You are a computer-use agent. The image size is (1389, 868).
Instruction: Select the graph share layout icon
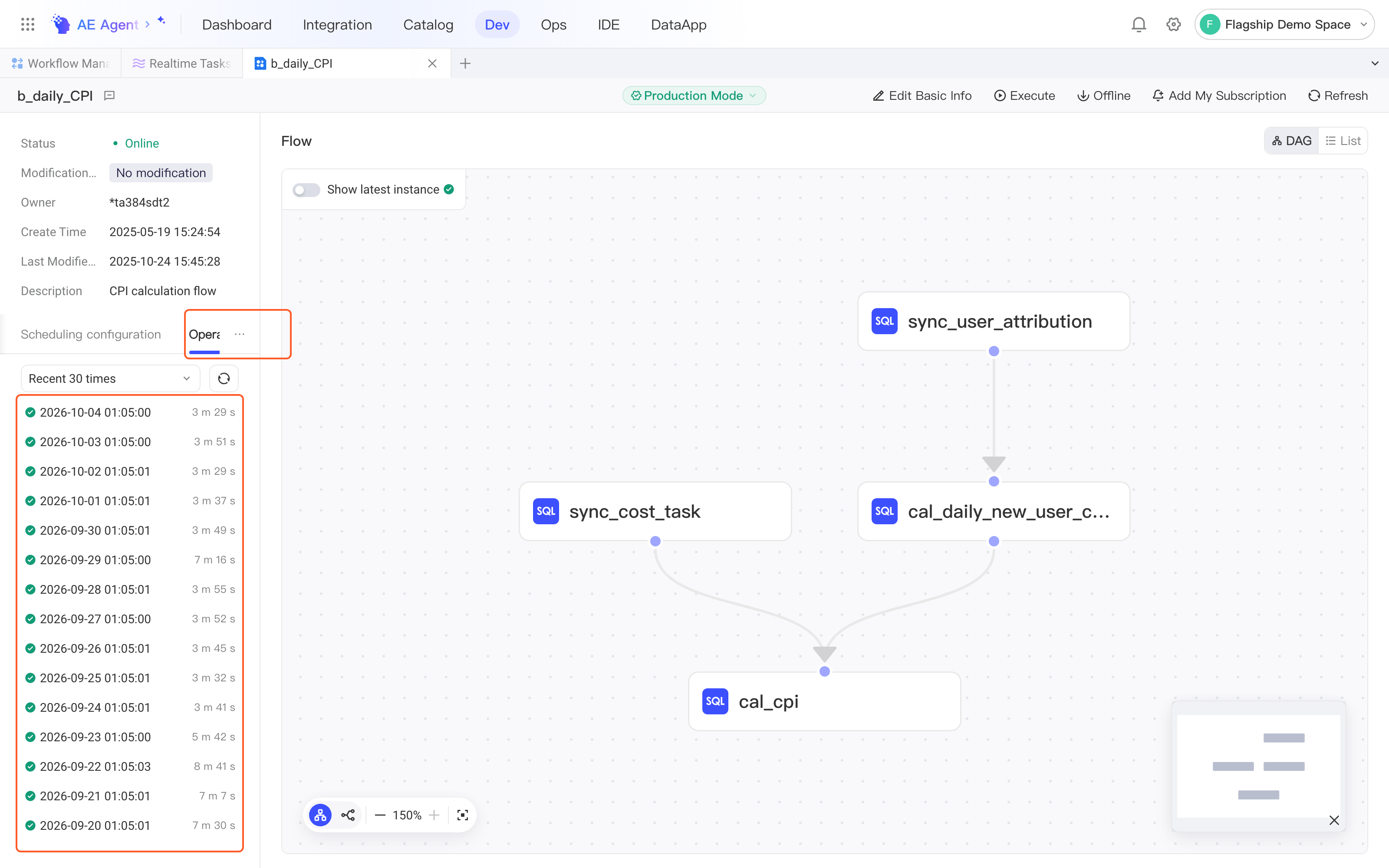point(348,815)
